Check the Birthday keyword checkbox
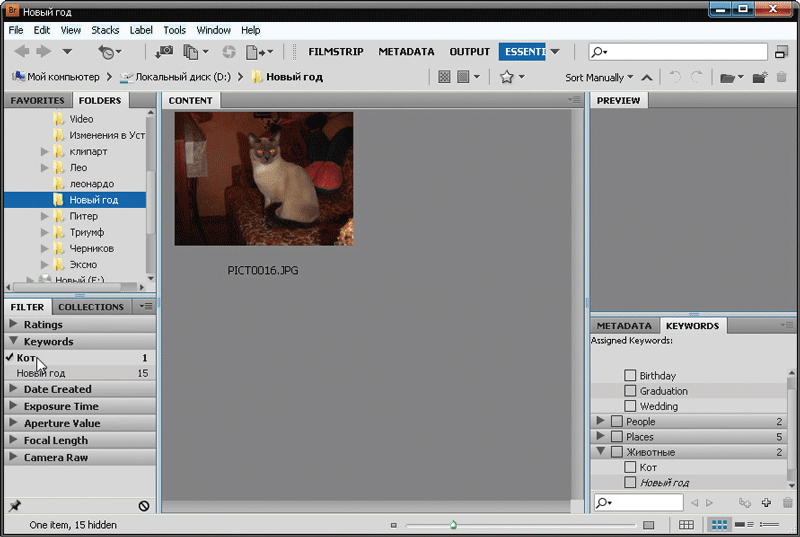Image resolution: width=800 pixels, height=537 pixels. pos(630,376)
